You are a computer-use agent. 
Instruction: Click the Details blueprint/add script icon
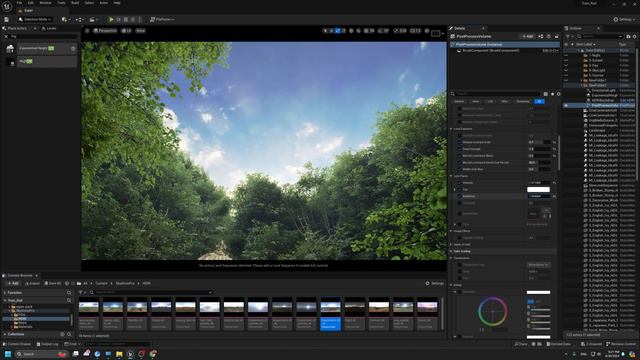pyautogui.click(x=540, y=36)
